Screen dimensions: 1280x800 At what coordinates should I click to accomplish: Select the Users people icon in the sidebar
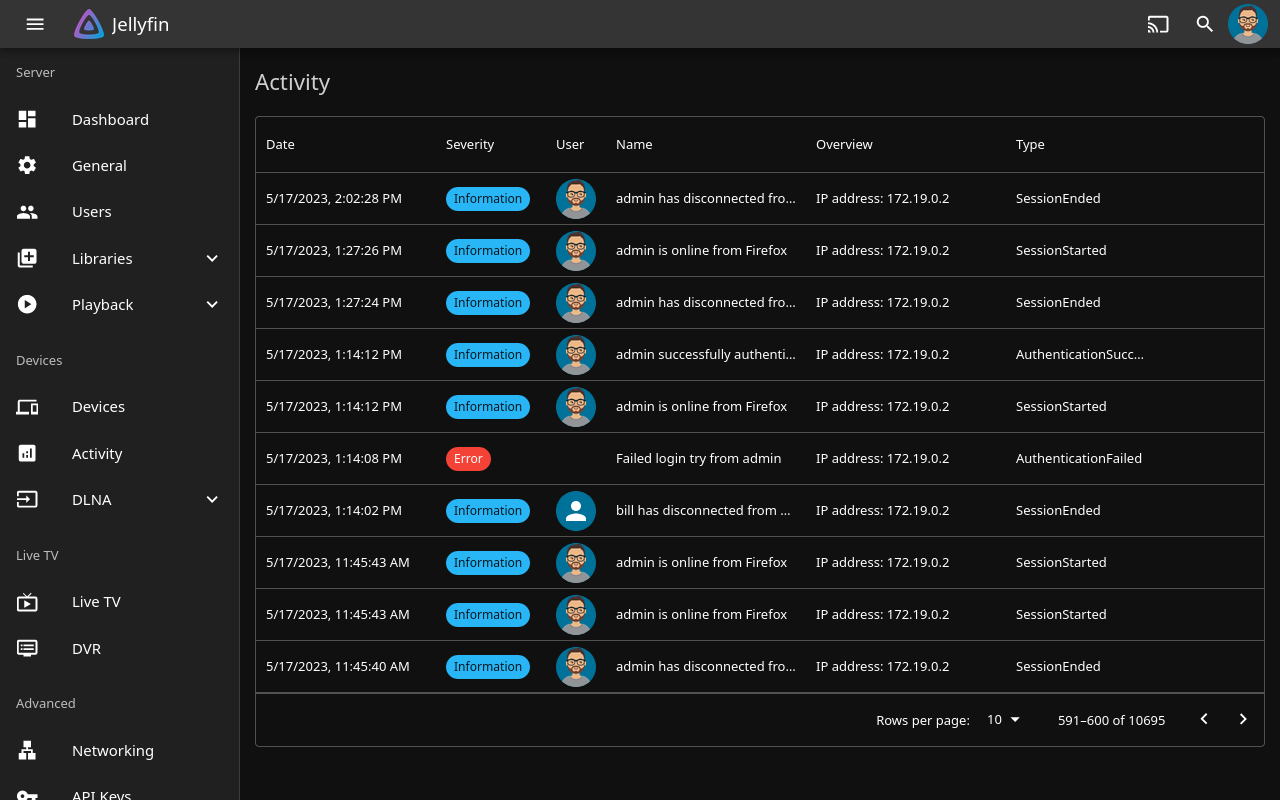[27, 212]
